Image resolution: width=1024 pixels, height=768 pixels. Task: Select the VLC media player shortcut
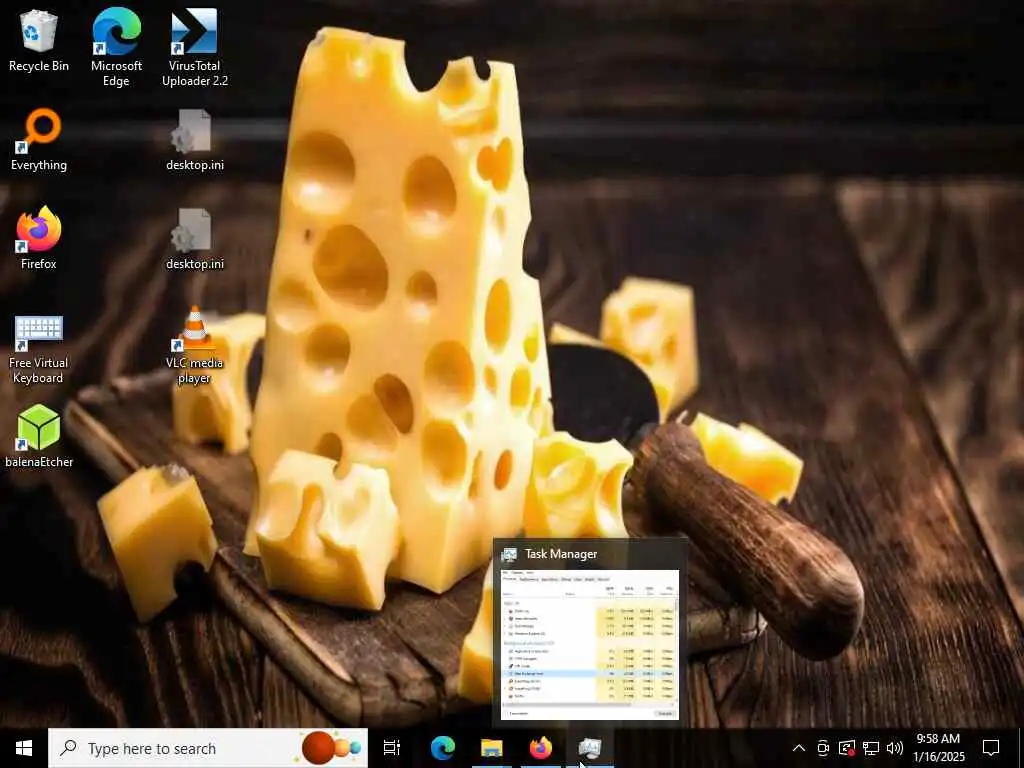coord(195,346)
